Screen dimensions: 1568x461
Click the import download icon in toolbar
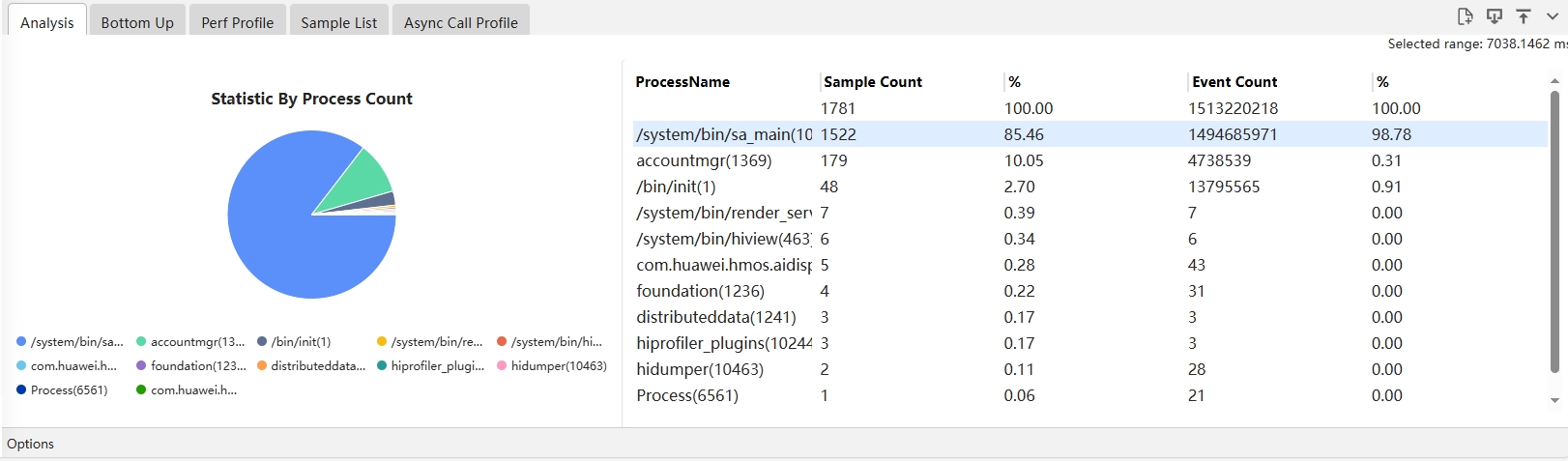(x=1495, y=16)
